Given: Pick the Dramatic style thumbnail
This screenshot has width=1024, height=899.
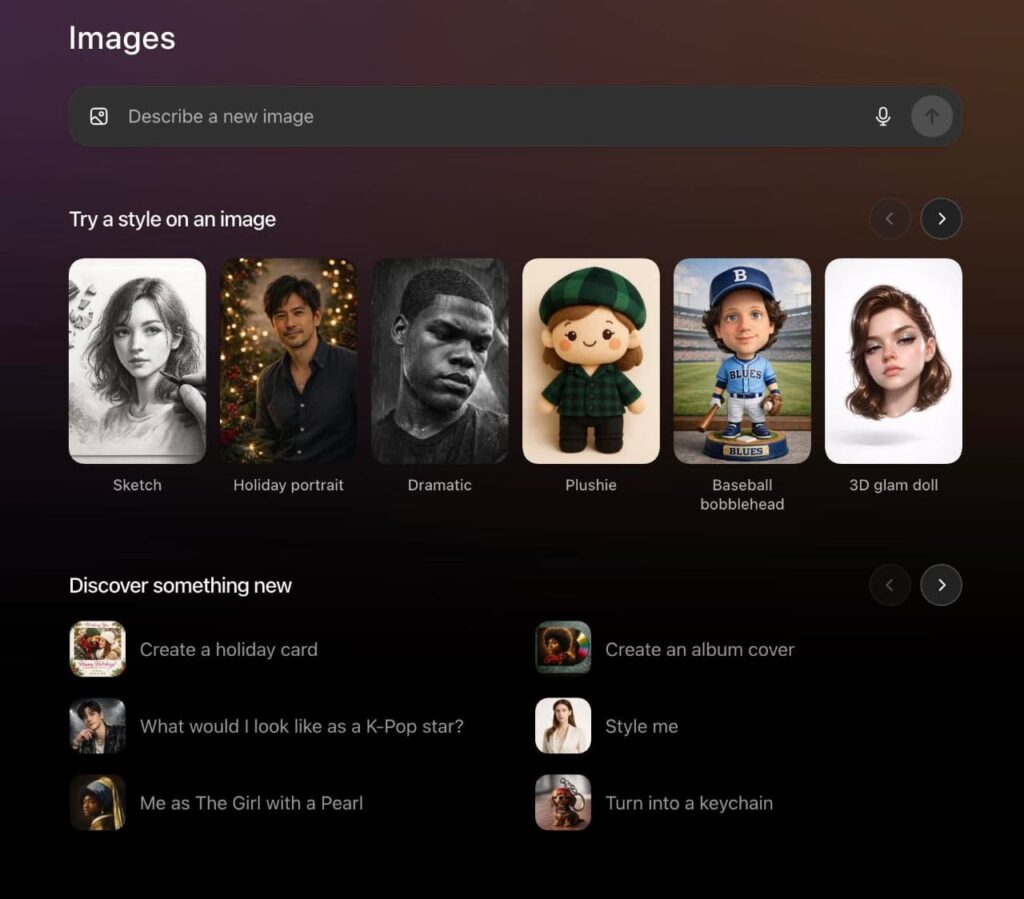Looking at the screenshot, I should click(439, 361).
